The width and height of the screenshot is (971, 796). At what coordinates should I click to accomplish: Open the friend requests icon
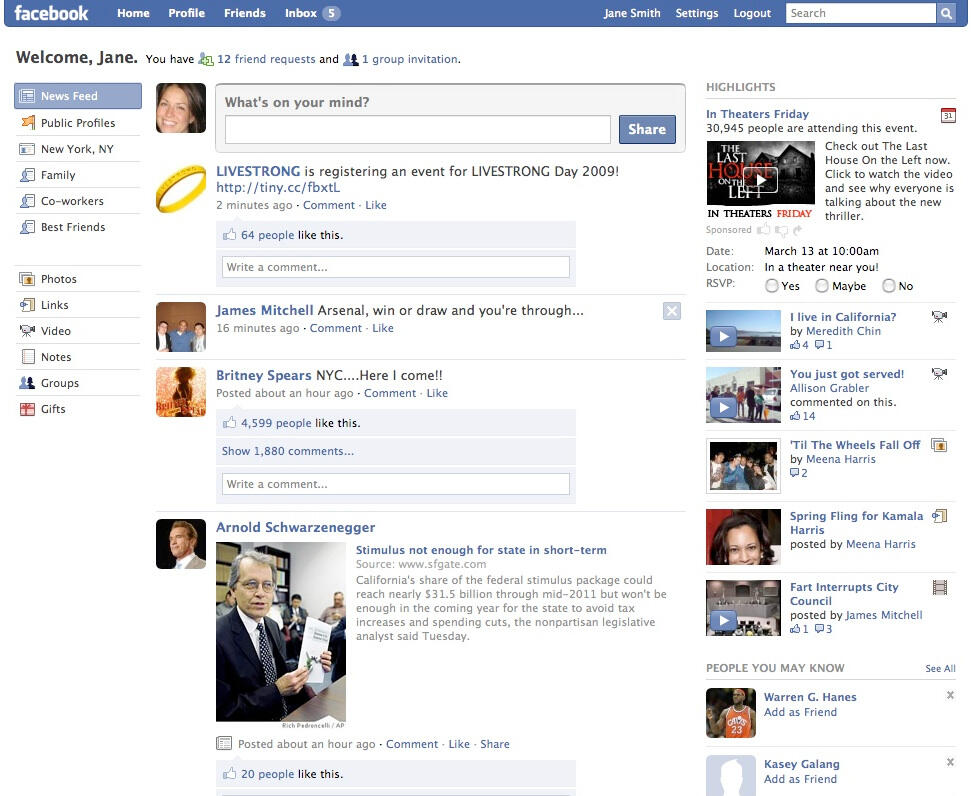click(206, 59)
